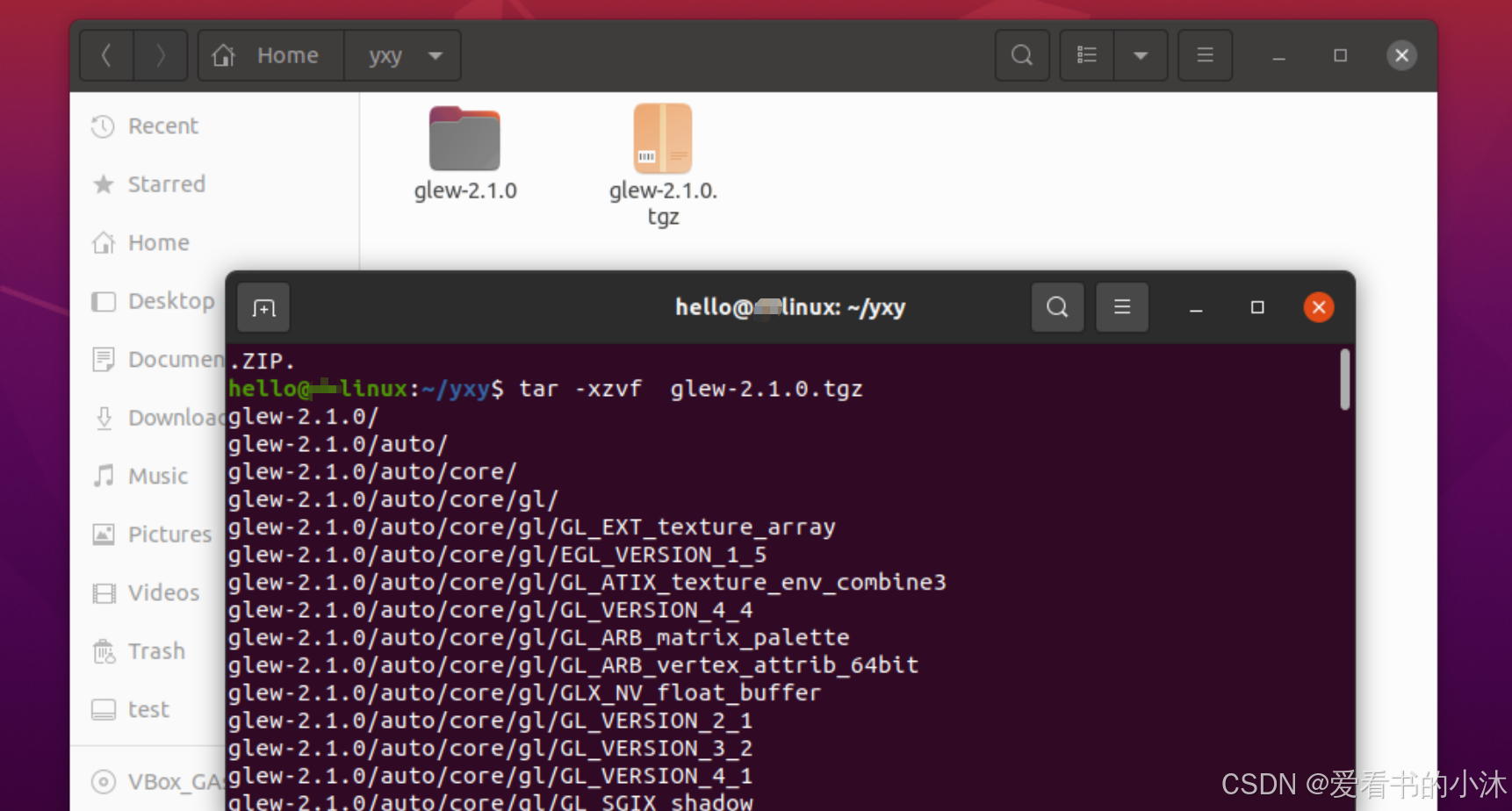Screen dimensions: 1512x811
Task: Toggle list view in Files window
Action: (x=1087, y=55)
